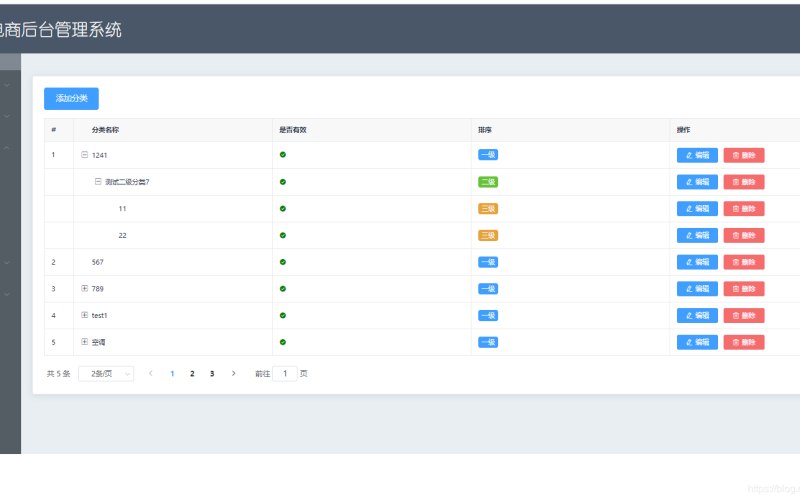Click the 前往 page number input field
Screen dimensions: 800x500
285,373
